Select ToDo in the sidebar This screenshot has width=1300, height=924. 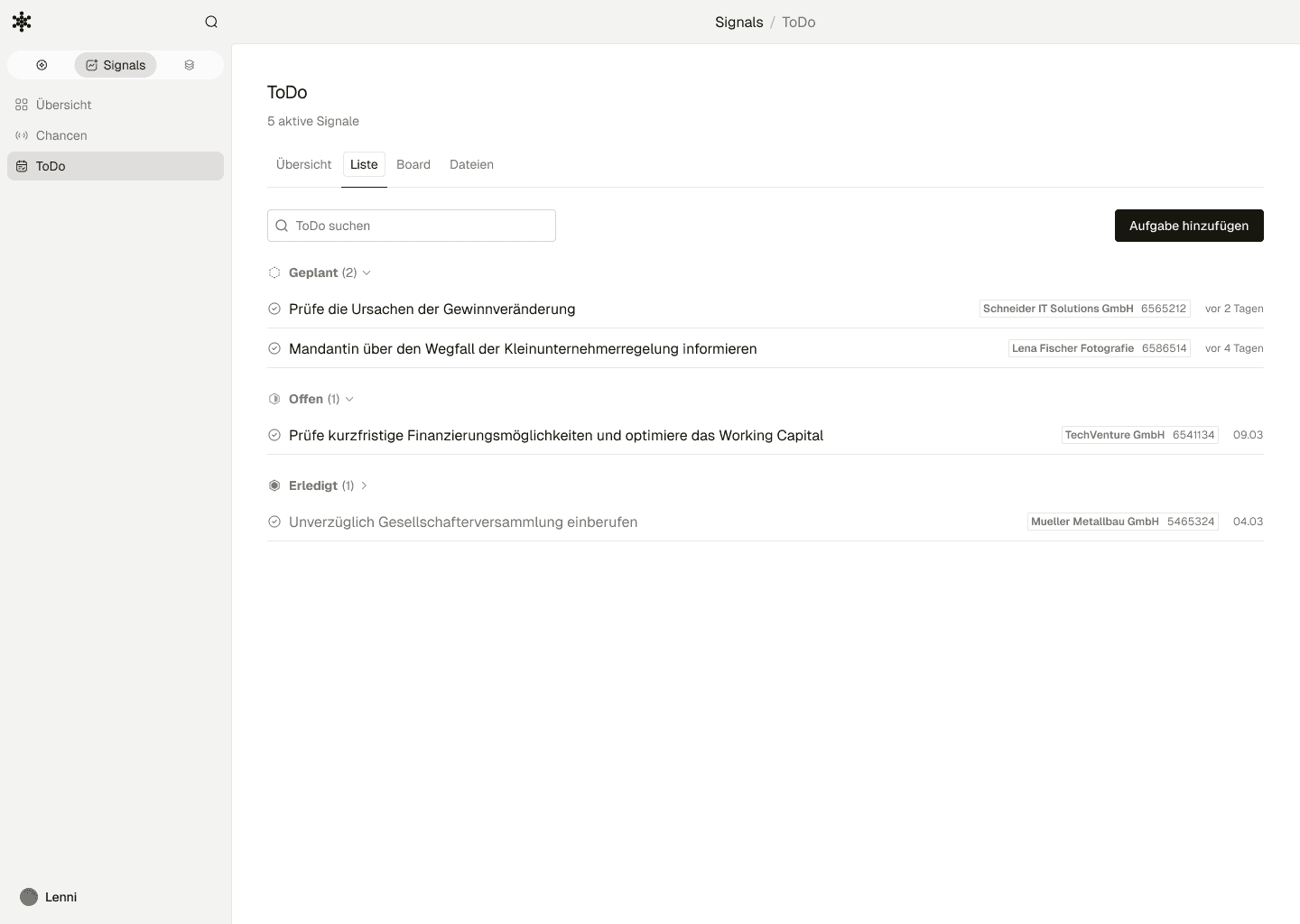point(116,166)
